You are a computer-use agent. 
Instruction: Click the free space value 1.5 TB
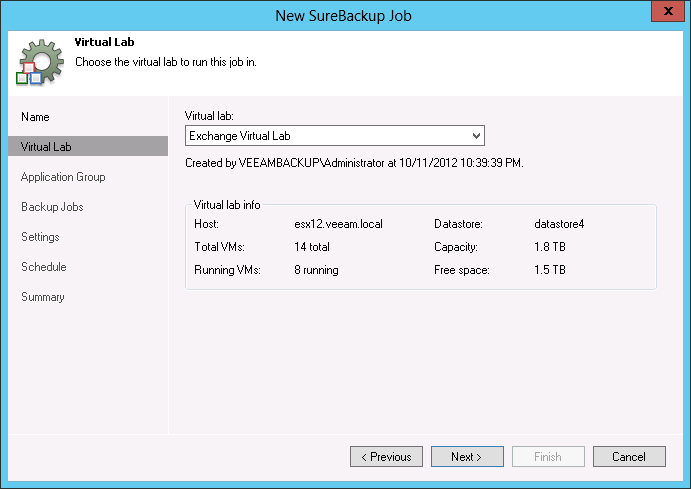(x=550, y=270)
